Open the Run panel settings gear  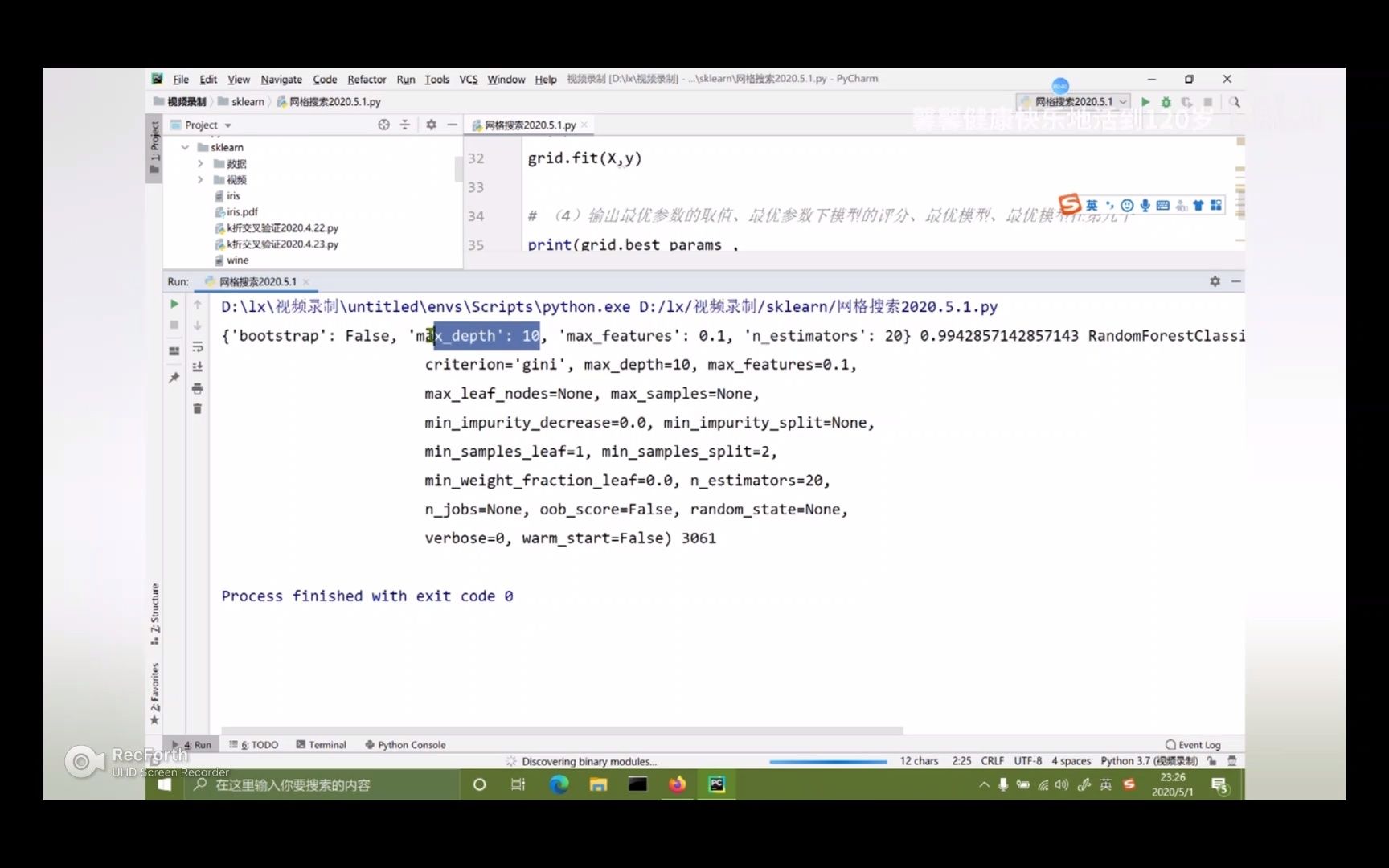(1215, 281)
